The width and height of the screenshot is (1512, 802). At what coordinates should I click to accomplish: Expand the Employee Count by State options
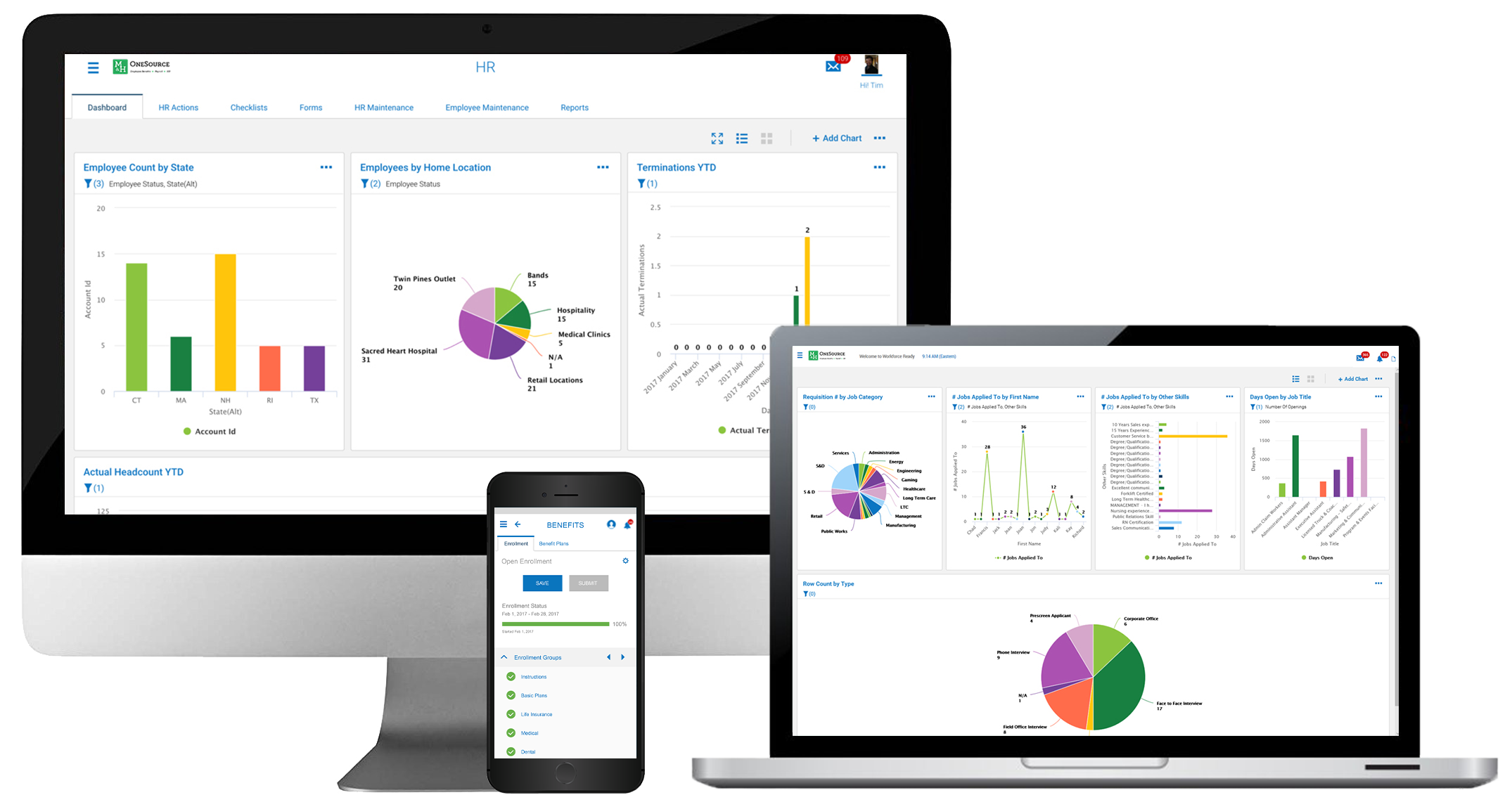click(x=327, y=166)
